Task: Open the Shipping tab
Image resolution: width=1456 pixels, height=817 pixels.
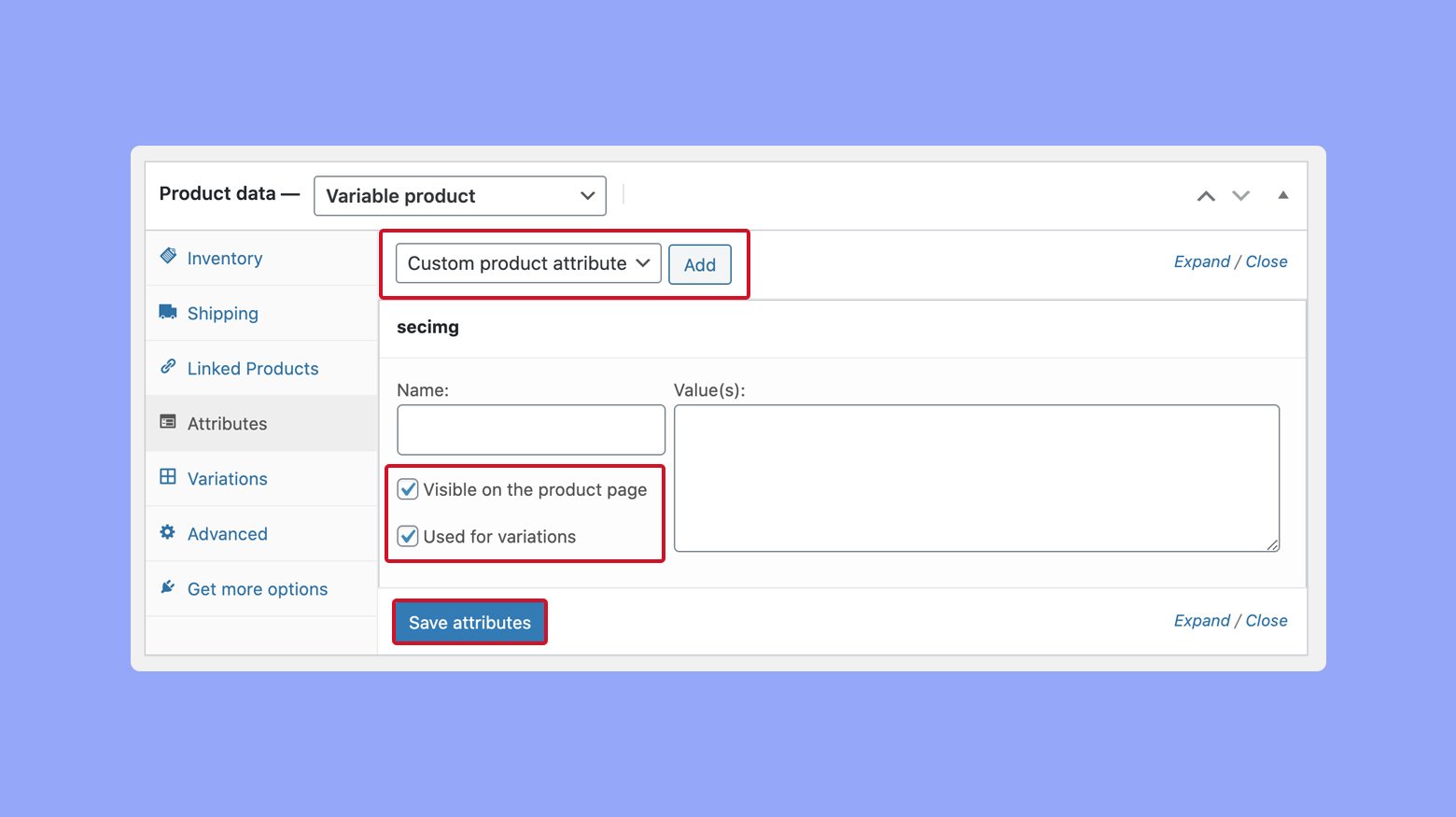Action: click(x=222, y=314)
